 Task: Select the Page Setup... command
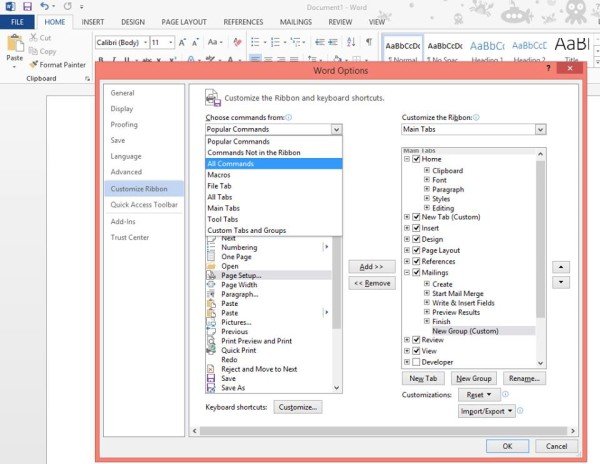(268, 275)
